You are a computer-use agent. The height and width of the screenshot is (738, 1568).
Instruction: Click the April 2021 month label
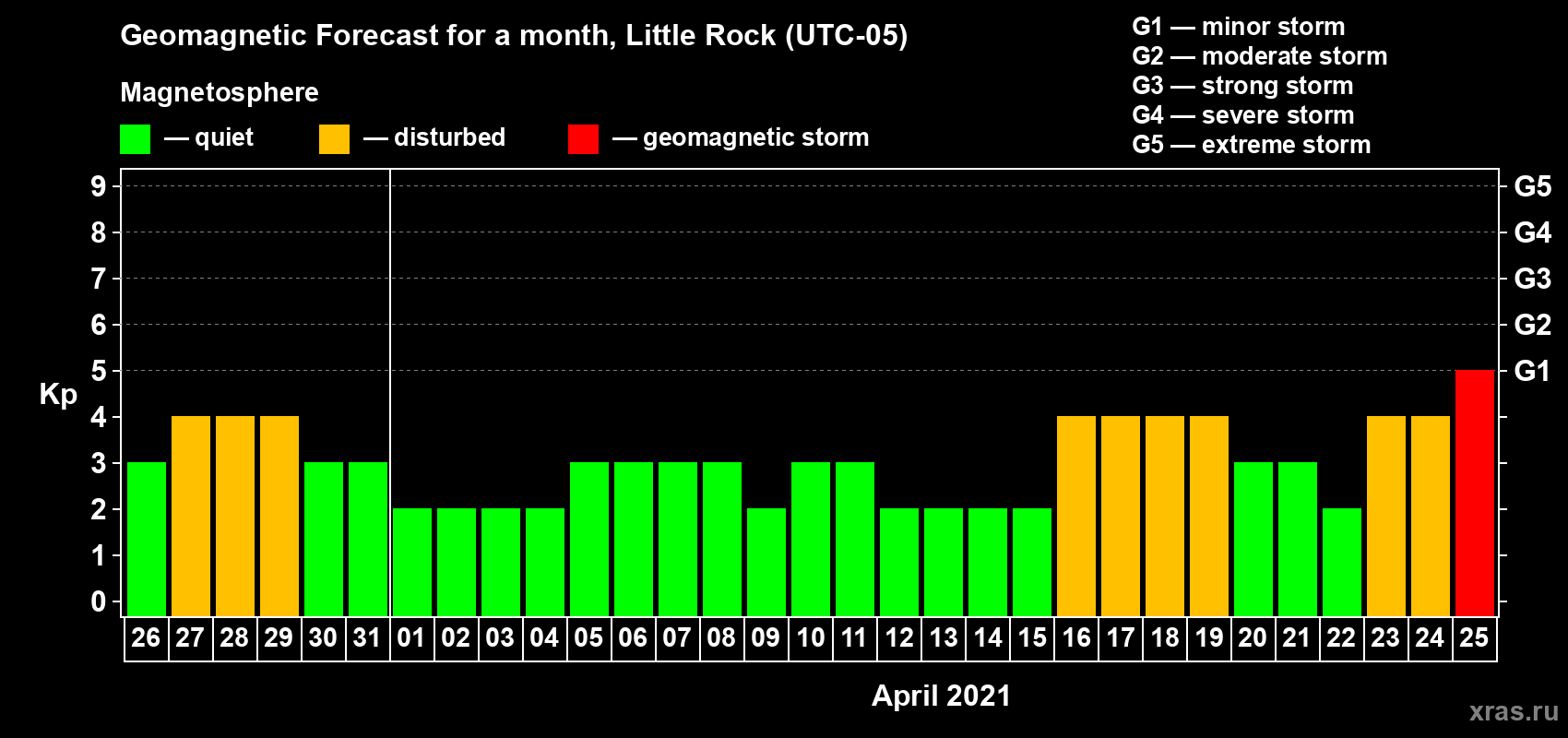point(941,696)
